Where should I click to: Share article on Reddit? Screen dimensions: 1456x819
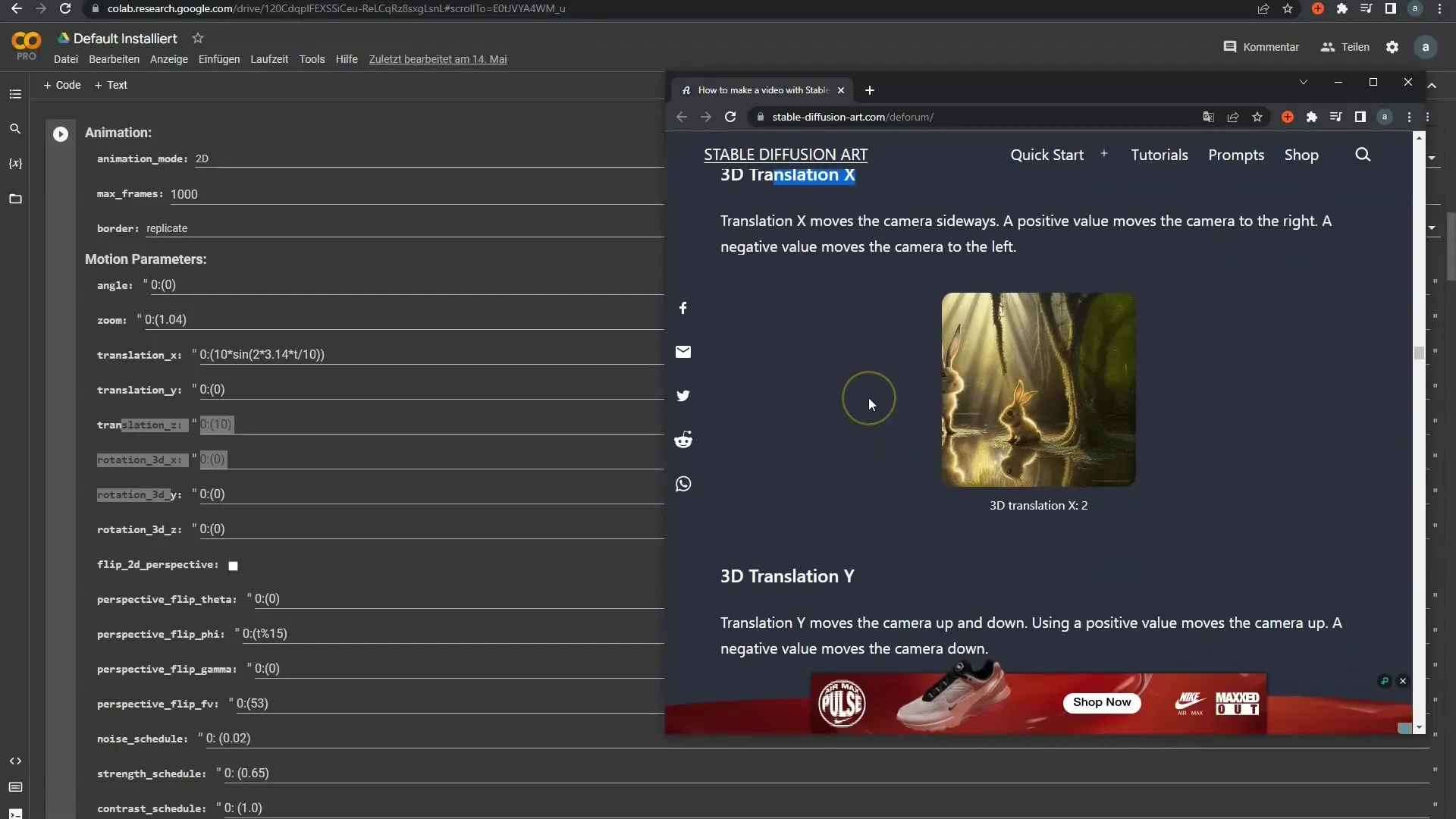(683, 440)
